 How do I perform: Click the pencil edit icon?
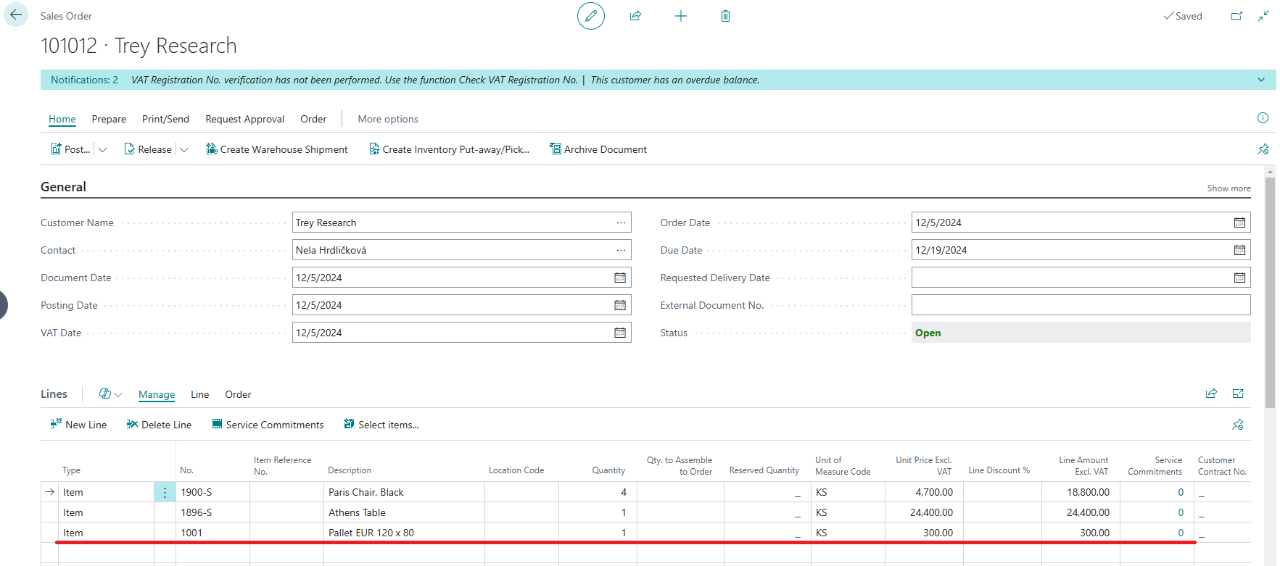591,16
